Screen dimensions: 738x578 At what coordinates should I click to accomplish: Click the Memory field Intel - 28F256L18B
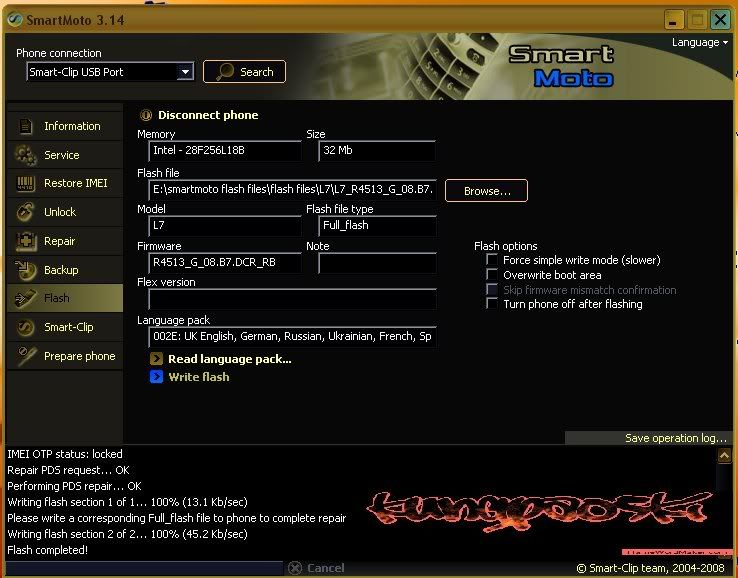coord(225,151)
